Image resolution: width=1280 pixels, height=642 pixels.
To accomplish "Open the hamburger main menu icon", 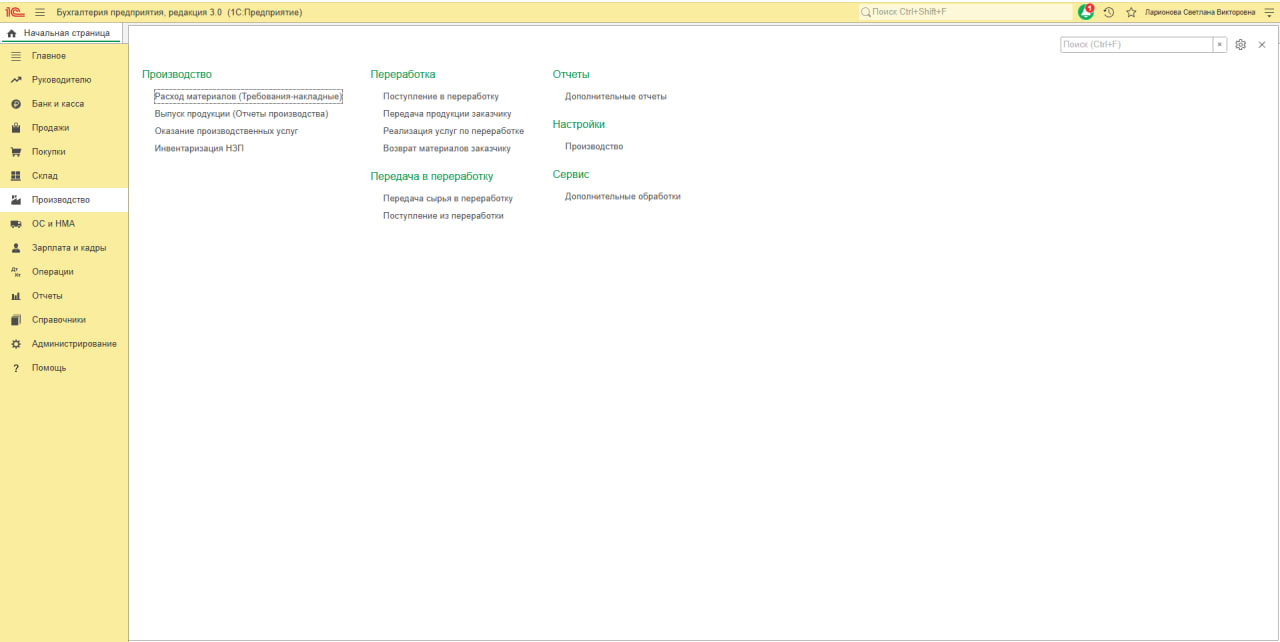I will 40,12.
